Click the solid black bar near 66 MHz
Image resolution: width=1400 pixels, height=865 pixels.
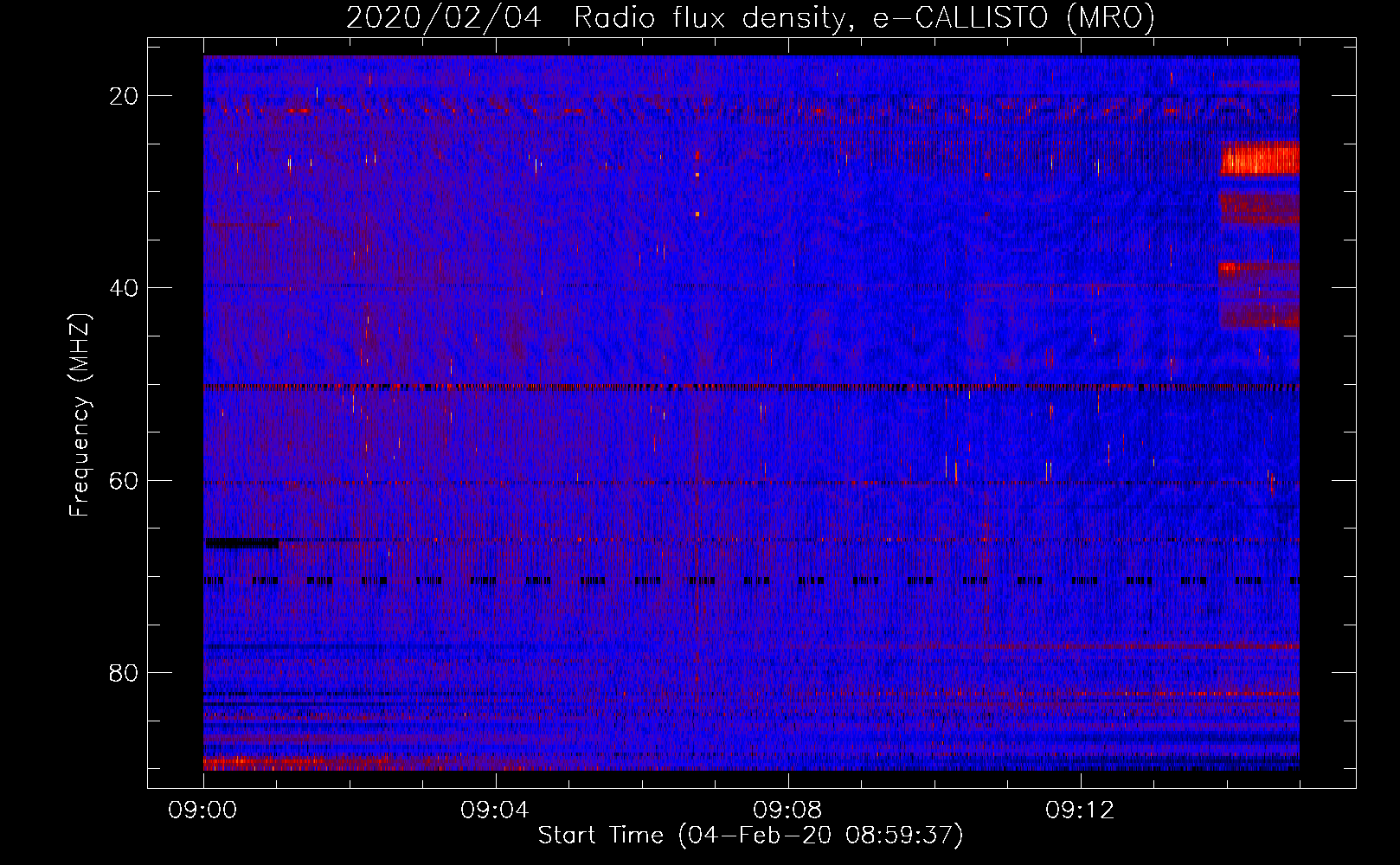pos(241,542)
